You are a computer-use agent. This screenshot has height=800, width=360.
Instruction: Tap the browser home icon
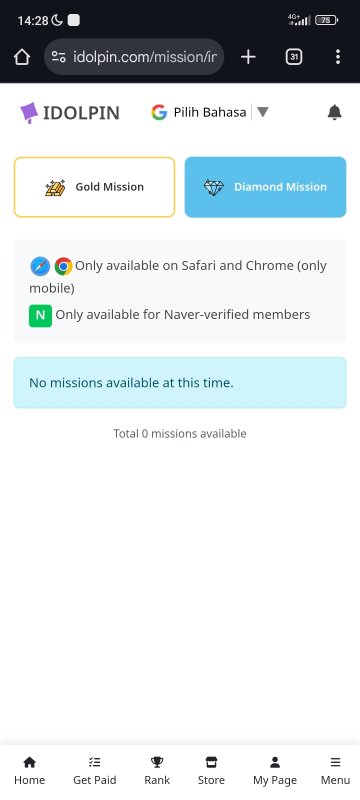(x=22, y=57)
